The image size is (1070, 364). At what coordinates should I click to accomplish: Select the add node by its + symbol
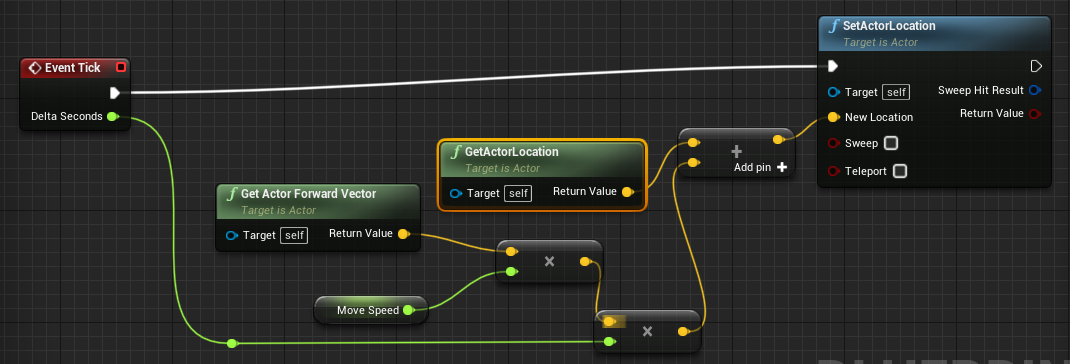pyautogui.click(x=736, y=152)
